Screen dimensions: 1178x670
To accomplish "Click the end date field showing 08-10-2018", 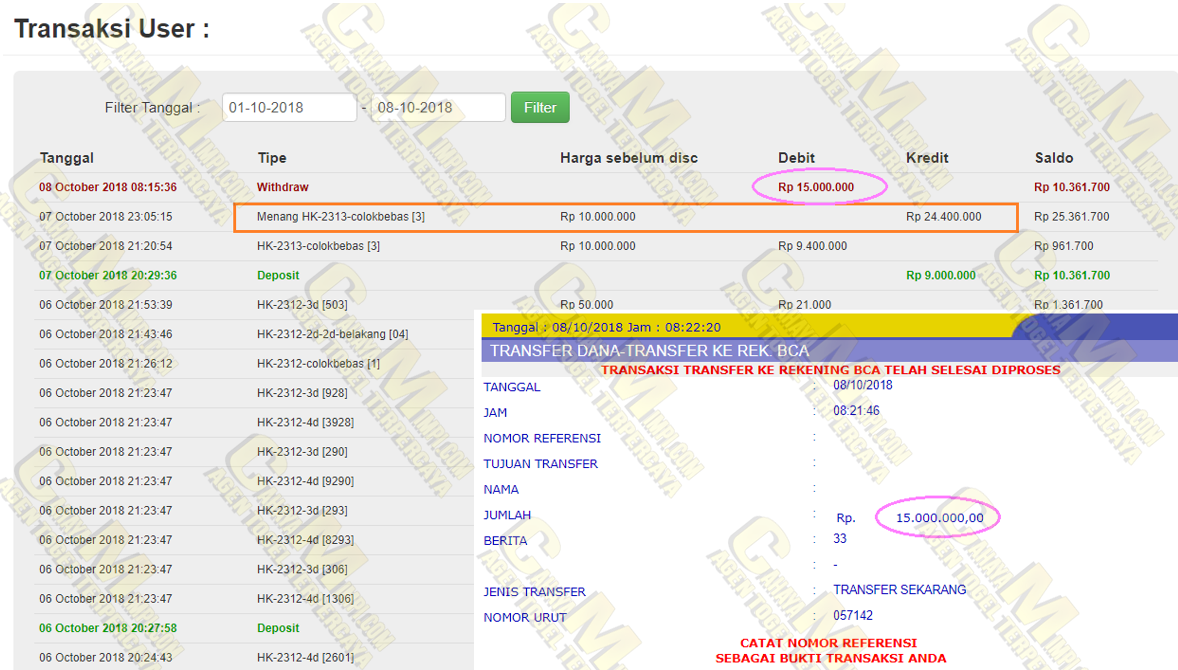I will click(x=437, y=108).
